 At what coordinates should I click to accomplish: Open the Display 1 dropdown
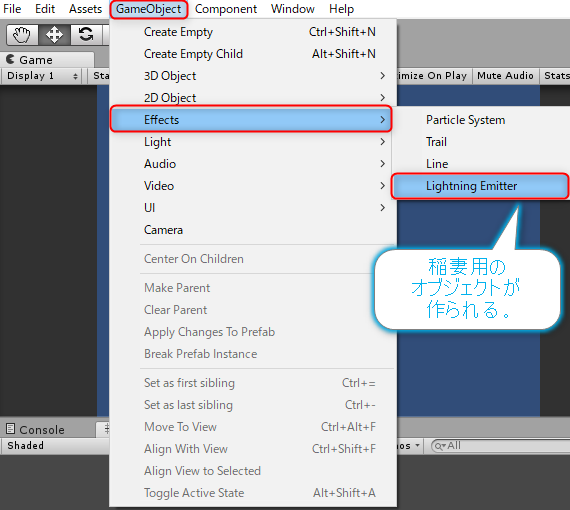(x=42, y=76)
